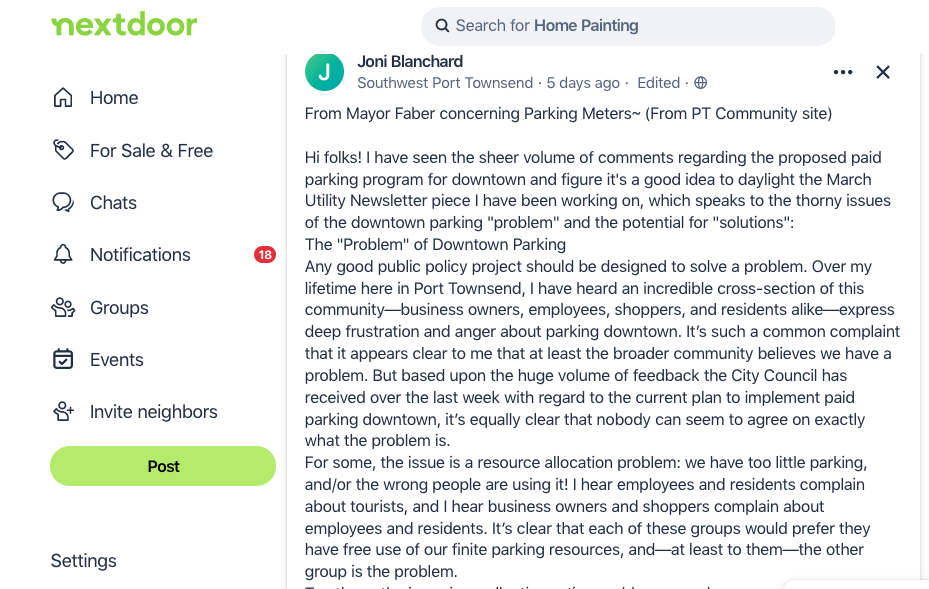Go to the For Sale & Free page
The height and width of the screenshot is (589, 929).
point(151,151)
